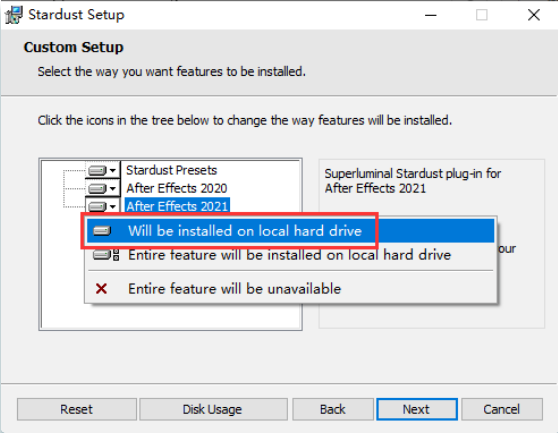Click the Reset button
This screenshot has width=558, height=433.
[77, 409]
